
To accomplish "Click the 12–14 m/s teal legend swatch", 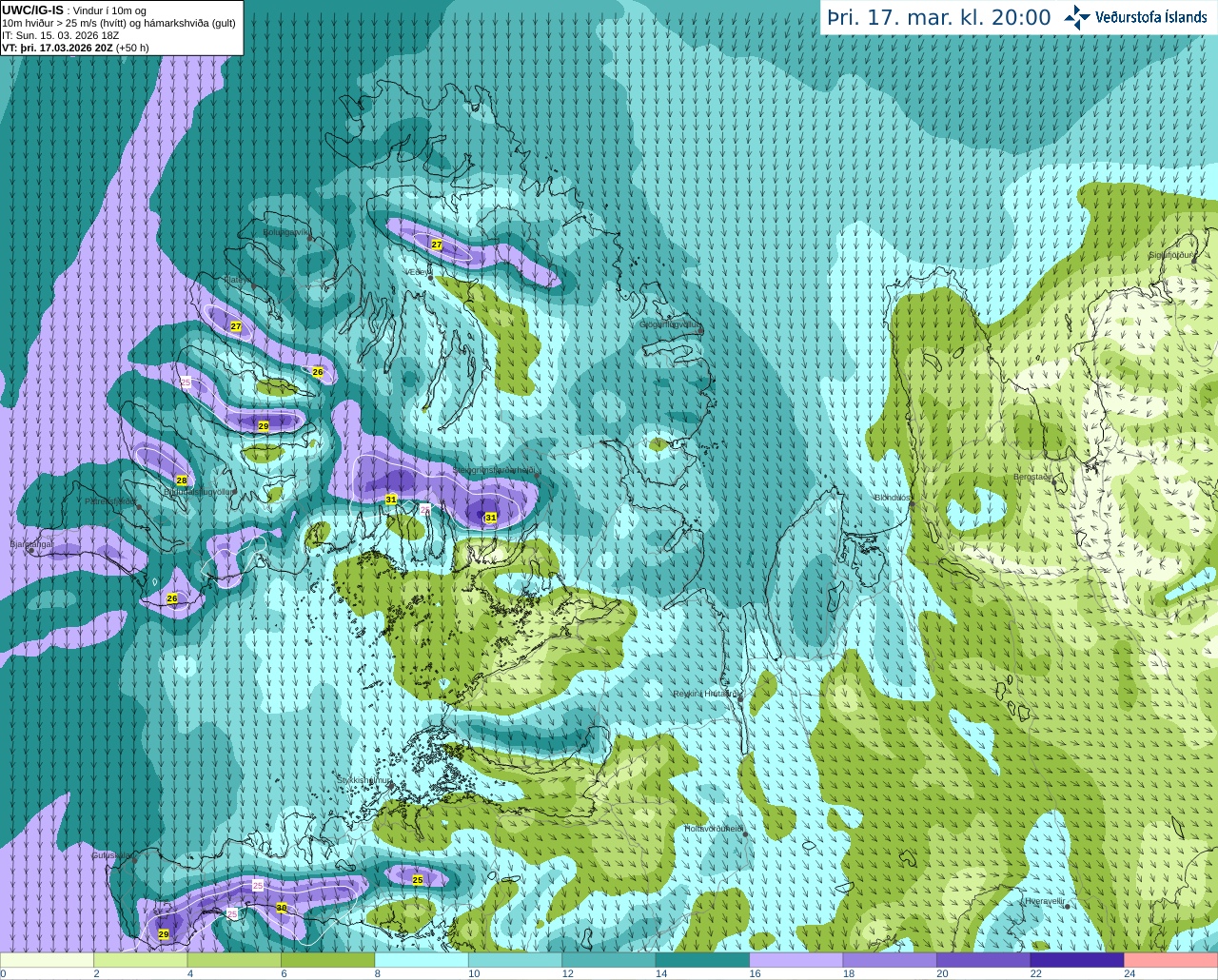I will (x=609, y=960).
